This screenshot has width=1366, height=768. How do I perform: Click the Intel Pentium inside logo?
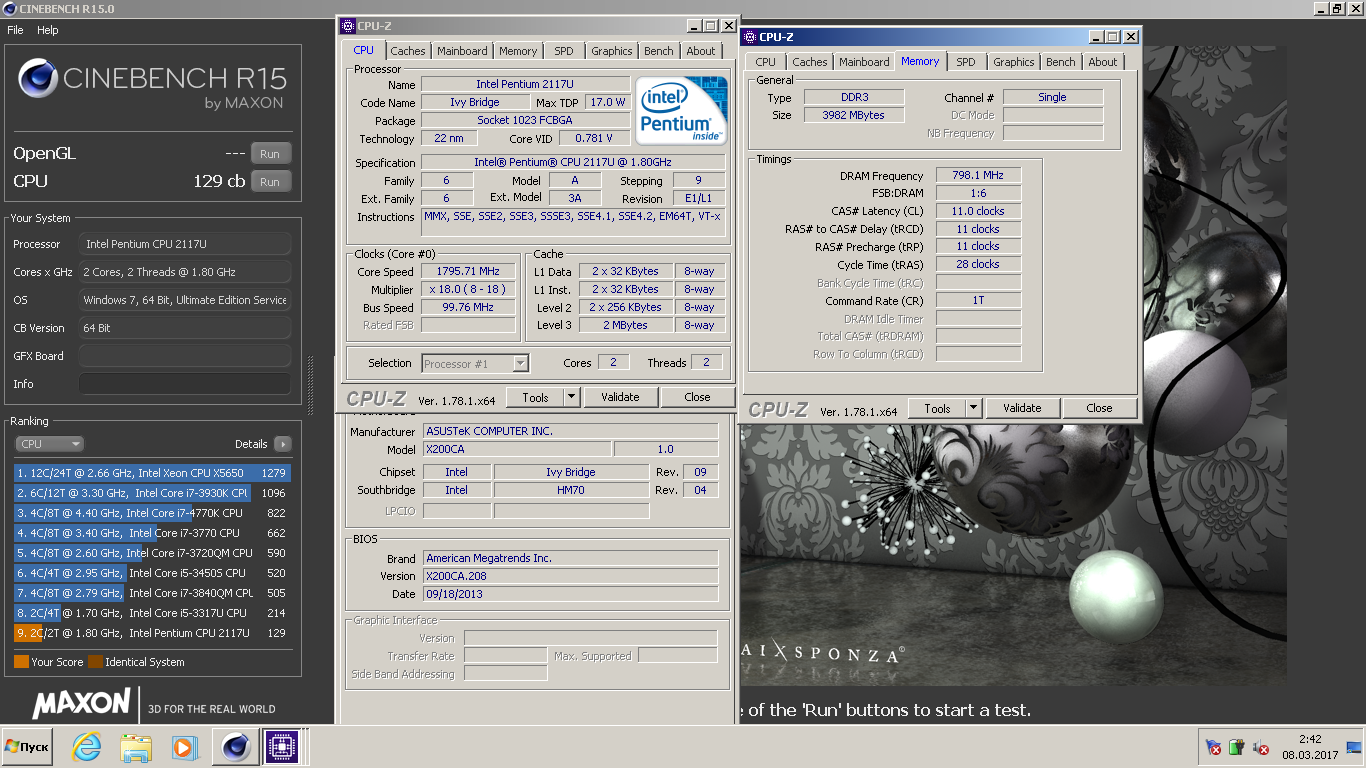[x=681, y=110]
